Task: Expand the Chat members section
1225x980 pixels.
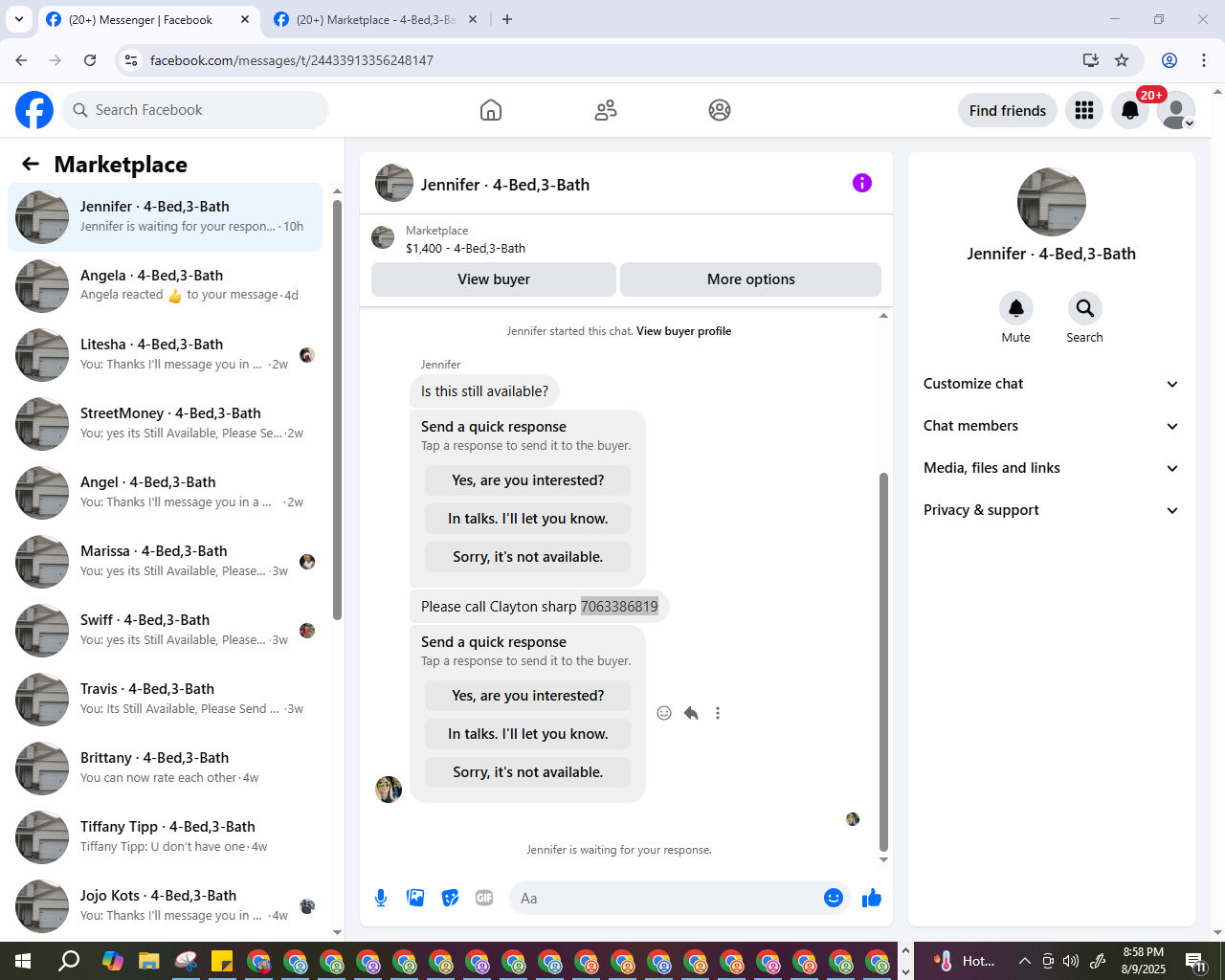Action: (x=1051, y=426)
